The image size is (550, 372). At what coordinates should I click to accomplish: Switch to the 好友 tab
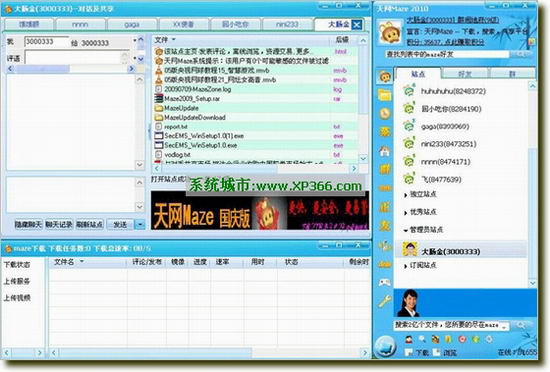[465, 74]
